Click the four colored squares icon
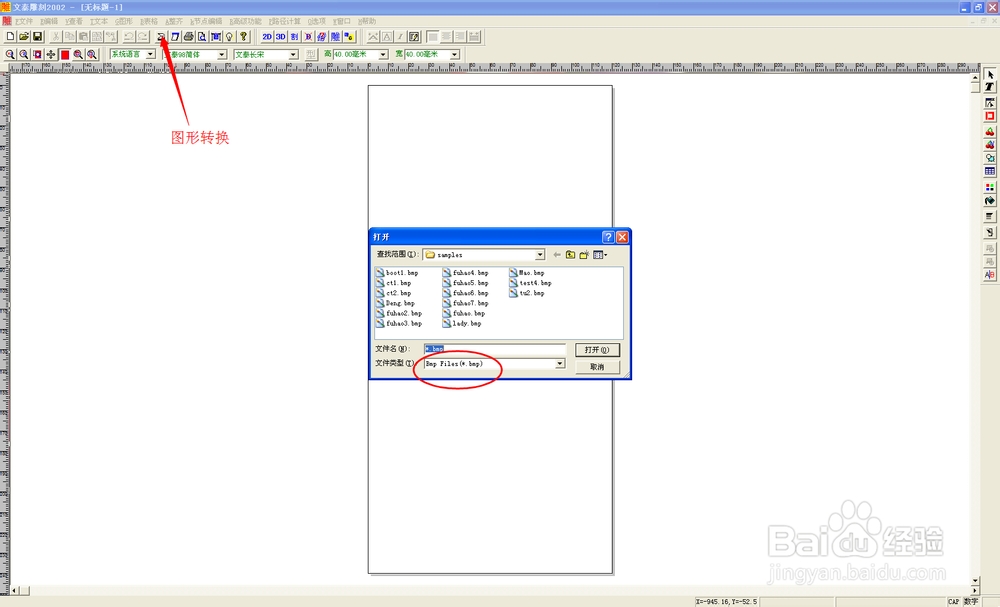This screenshot has width=1000, height=607. (x=990, y=187)
